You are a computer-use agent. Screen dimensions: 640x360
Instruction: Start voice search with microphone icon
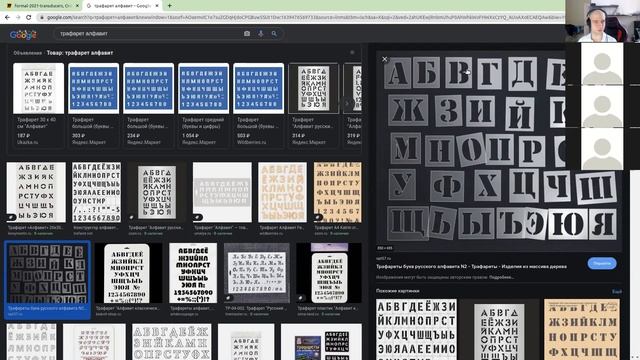(x=261, y=33)
